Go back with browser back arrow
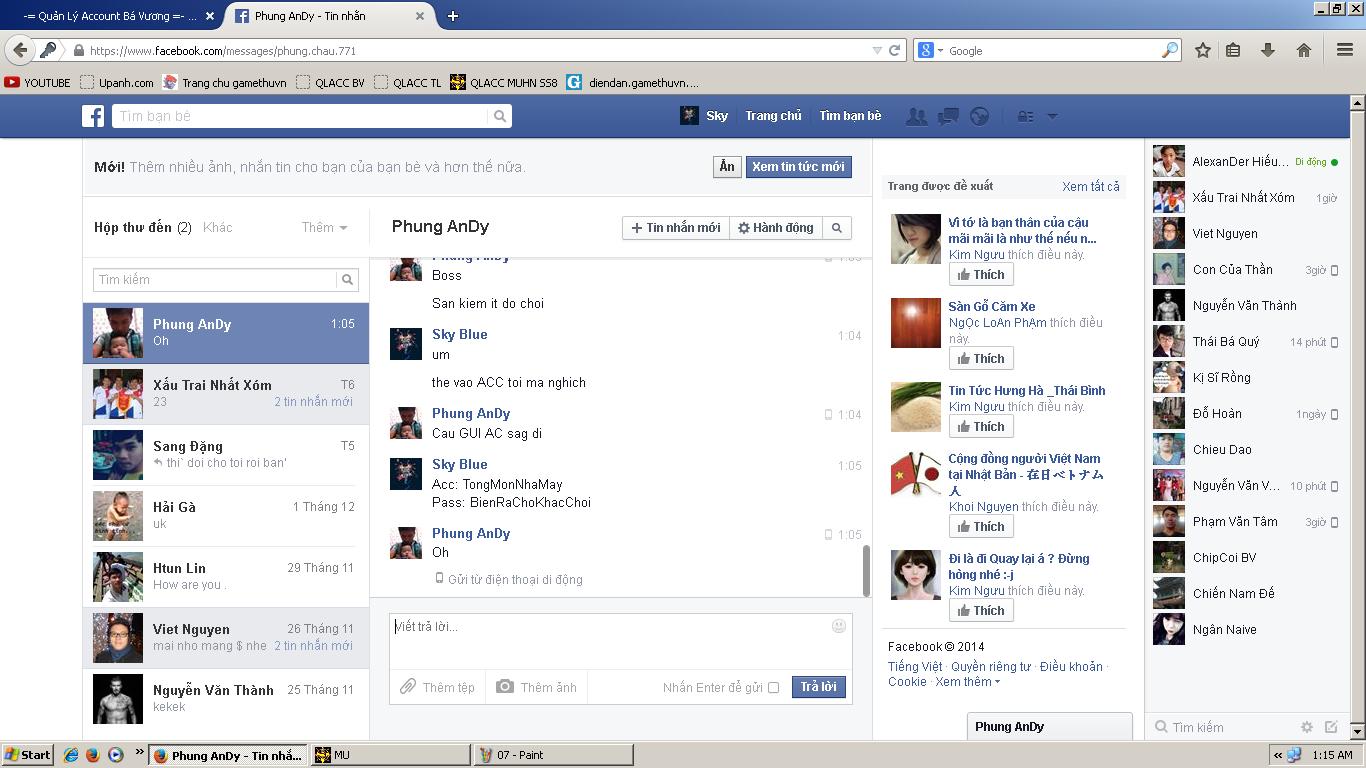1366x768 pixels. pos(19,50)
